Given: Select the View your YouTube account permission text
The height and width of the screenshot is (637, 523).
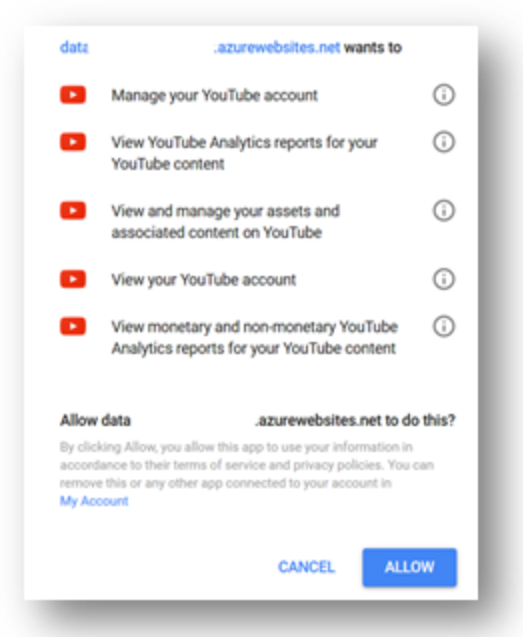Looking at the screenshot, I should click(204, 280).
